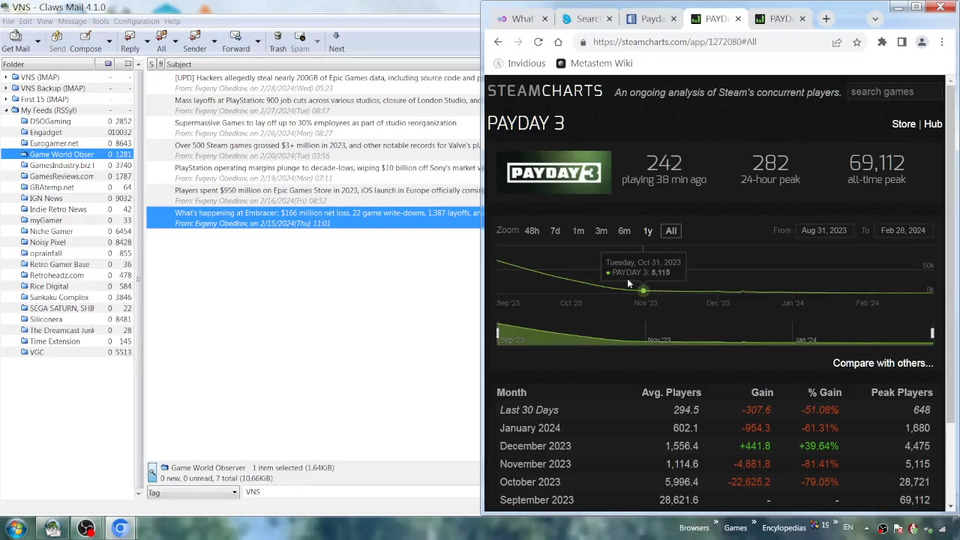
Task: Open the browser tab search chevron
Action: 875,19
